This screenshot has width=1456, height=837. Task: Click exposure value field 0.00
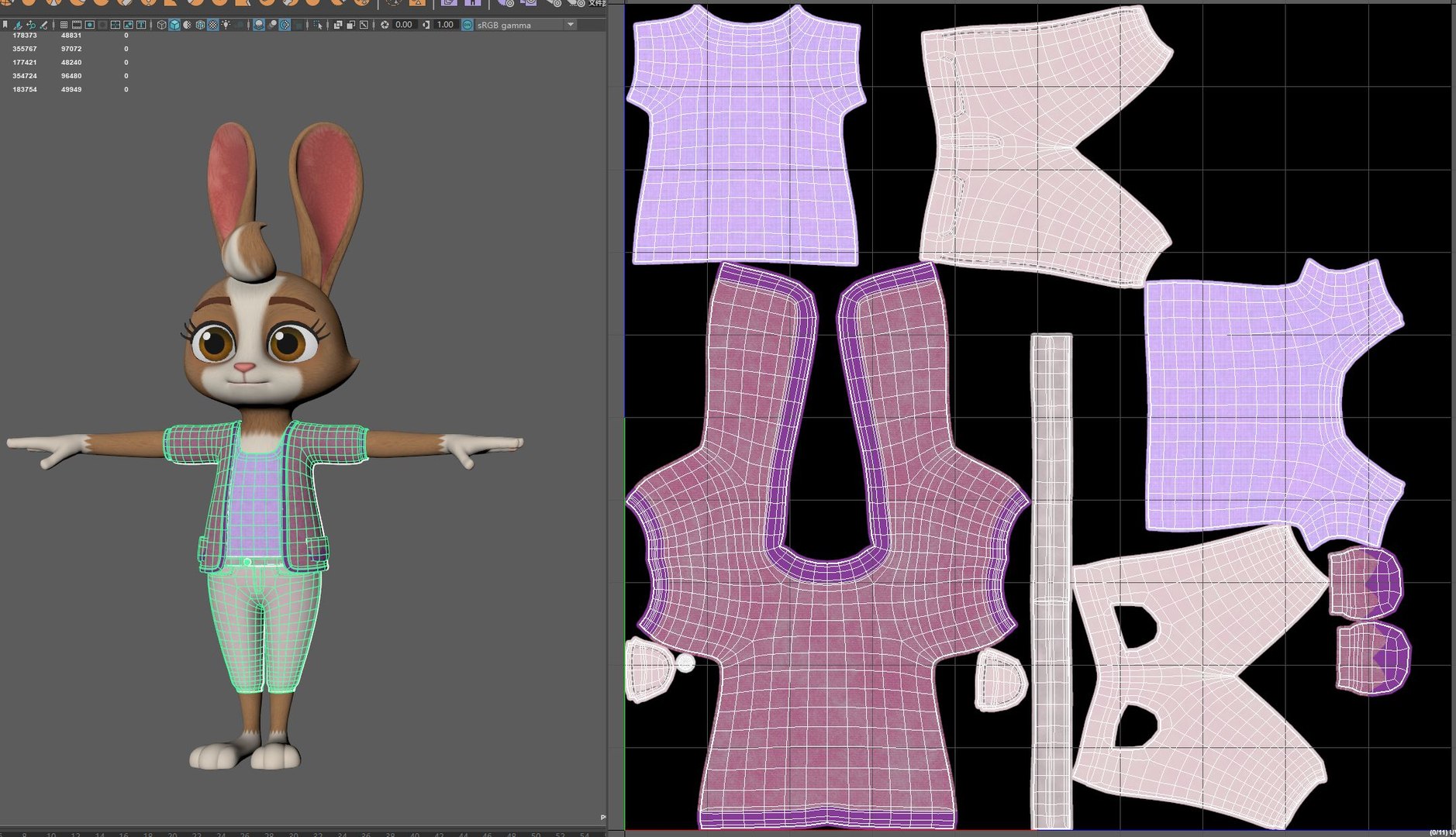coord(404,25)
